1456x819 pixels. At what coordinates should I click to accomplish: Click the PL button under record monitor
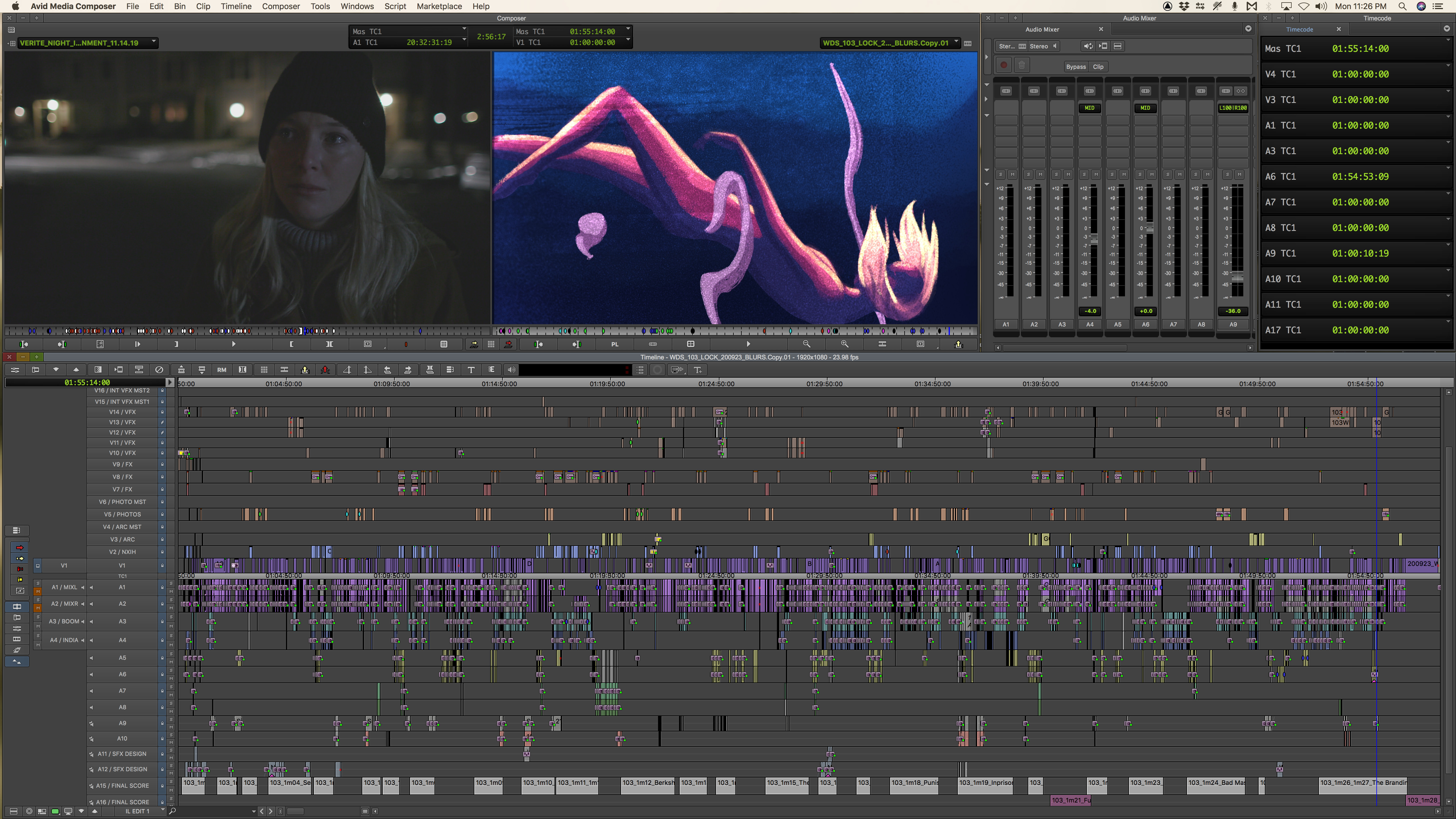(x=615, y=344)
